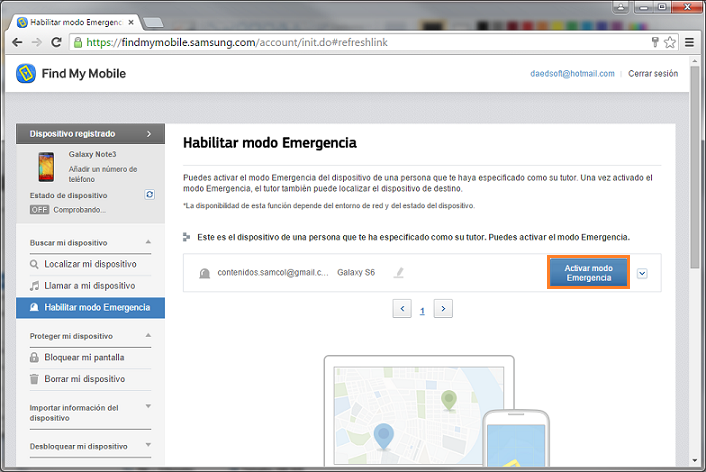The width and height of the screenshot is (706, 472).
Task: Click the Activar modo Emergencia button
Action: point(588,272)
